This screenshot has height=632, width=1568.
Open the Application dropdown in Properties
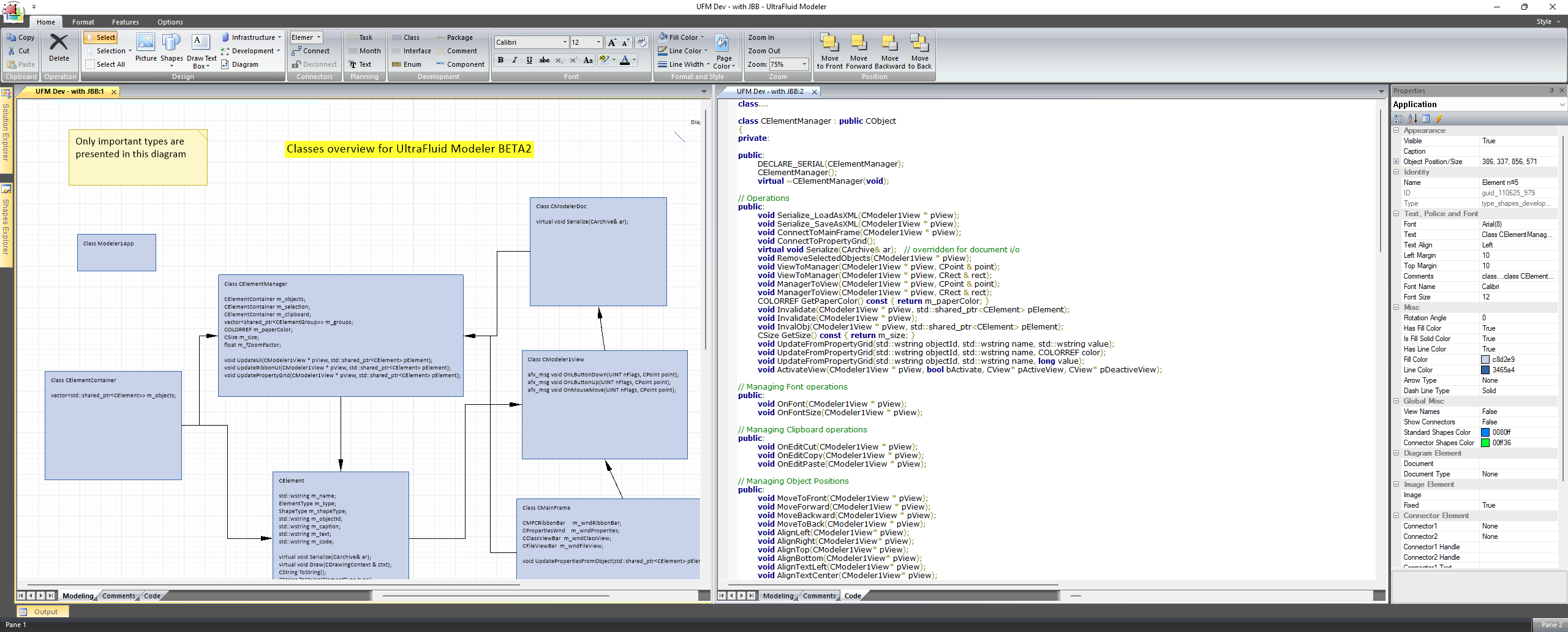(x=1561, y=105)
